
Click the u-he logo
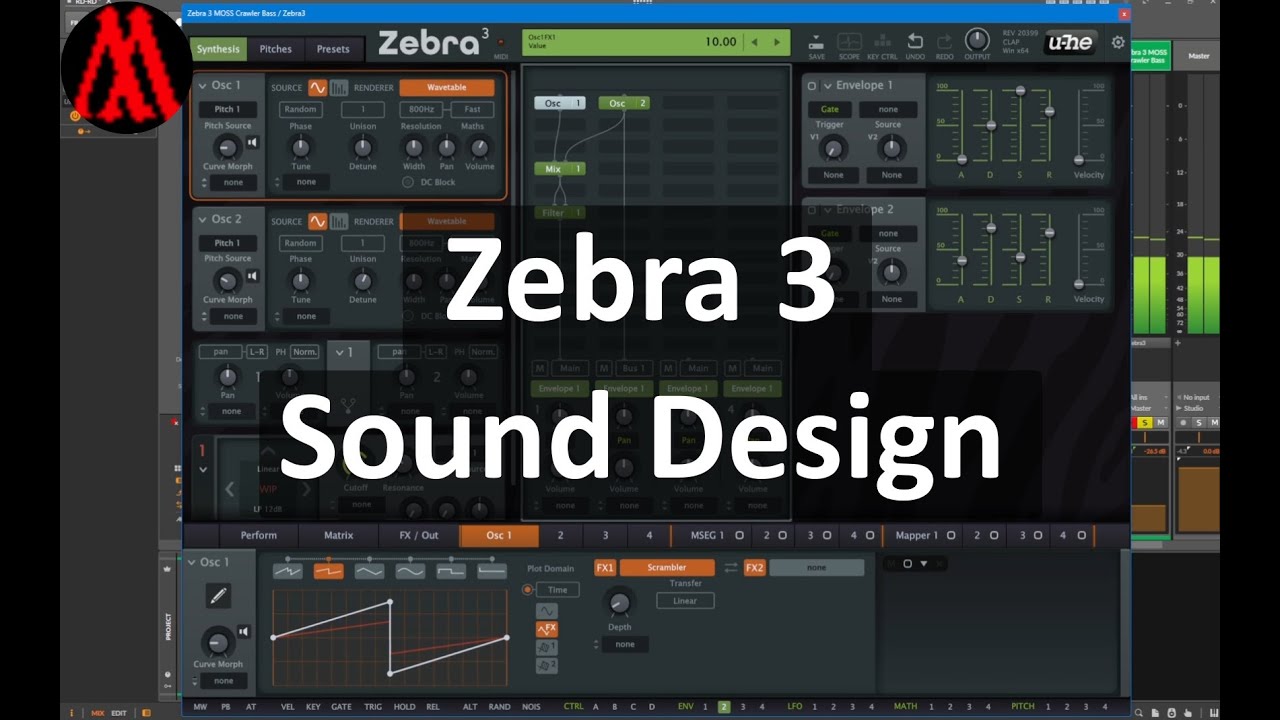coord(1069,42)
